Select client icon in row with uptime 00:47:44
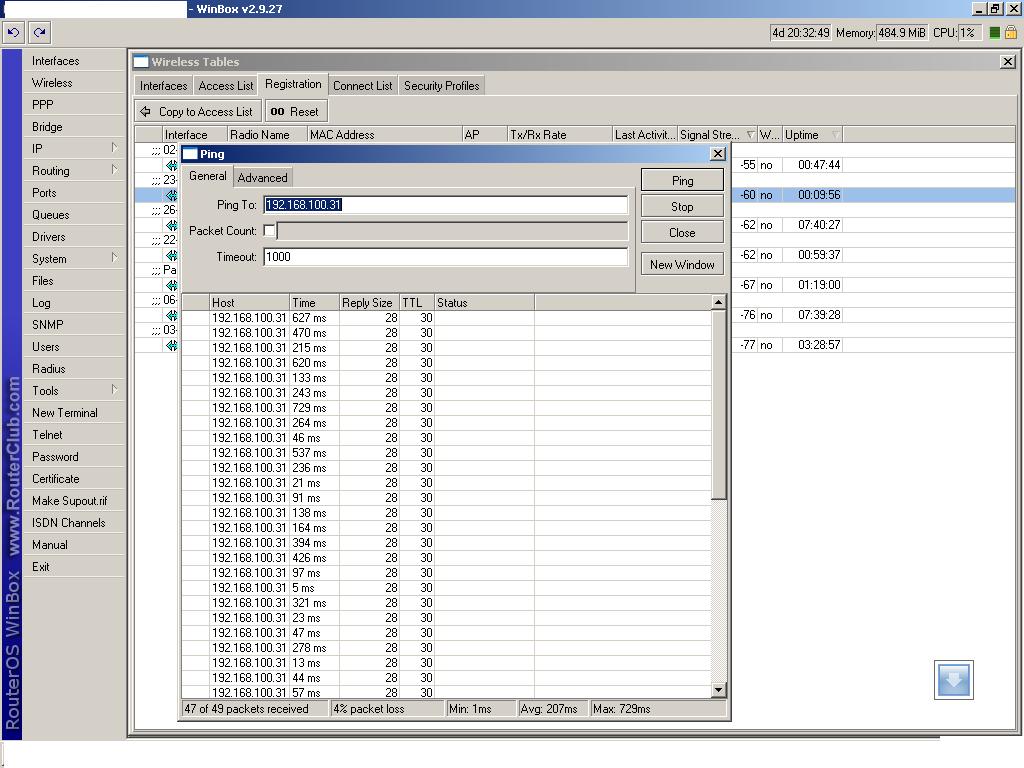Image resolution: width=1024 pixels, height=768 pixels. [171, 165]
